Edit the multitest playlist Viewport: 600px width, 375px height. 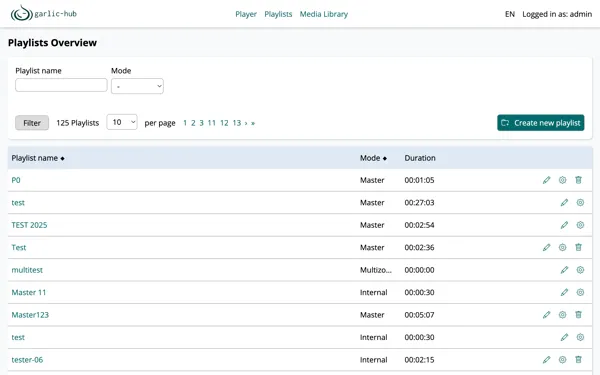[564, 270]
